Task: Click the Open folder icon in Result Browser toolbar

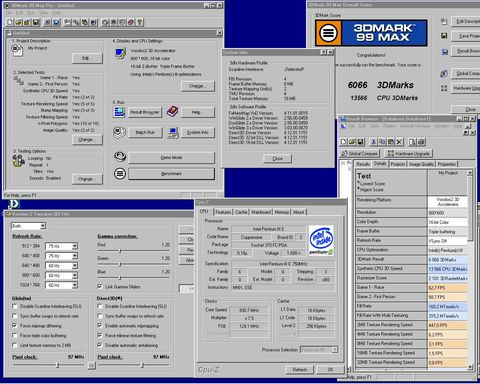Action: click(x=352, y=142)
